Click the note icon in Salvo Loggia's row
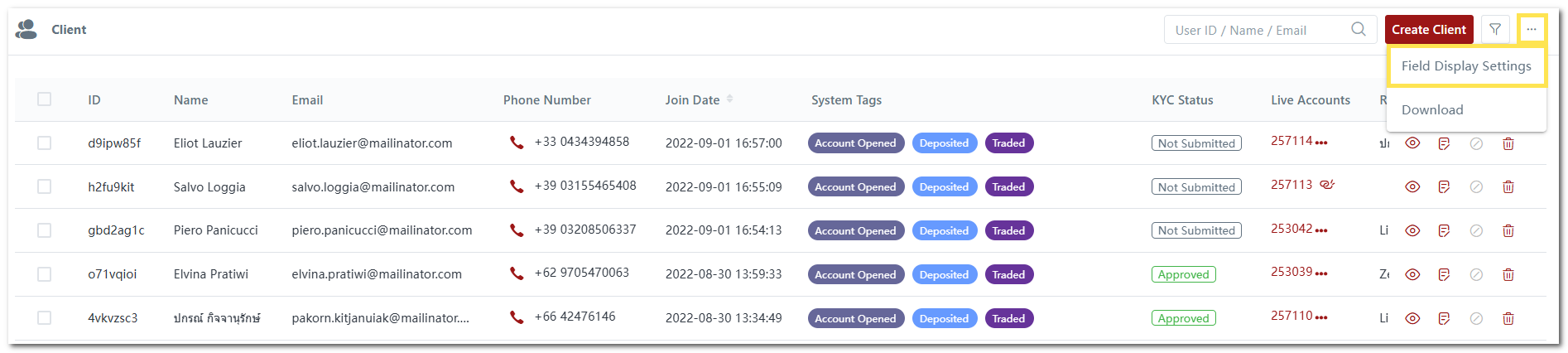Image resolution: width=1568 pixels, height=353 pixels. click(1444, 187)
